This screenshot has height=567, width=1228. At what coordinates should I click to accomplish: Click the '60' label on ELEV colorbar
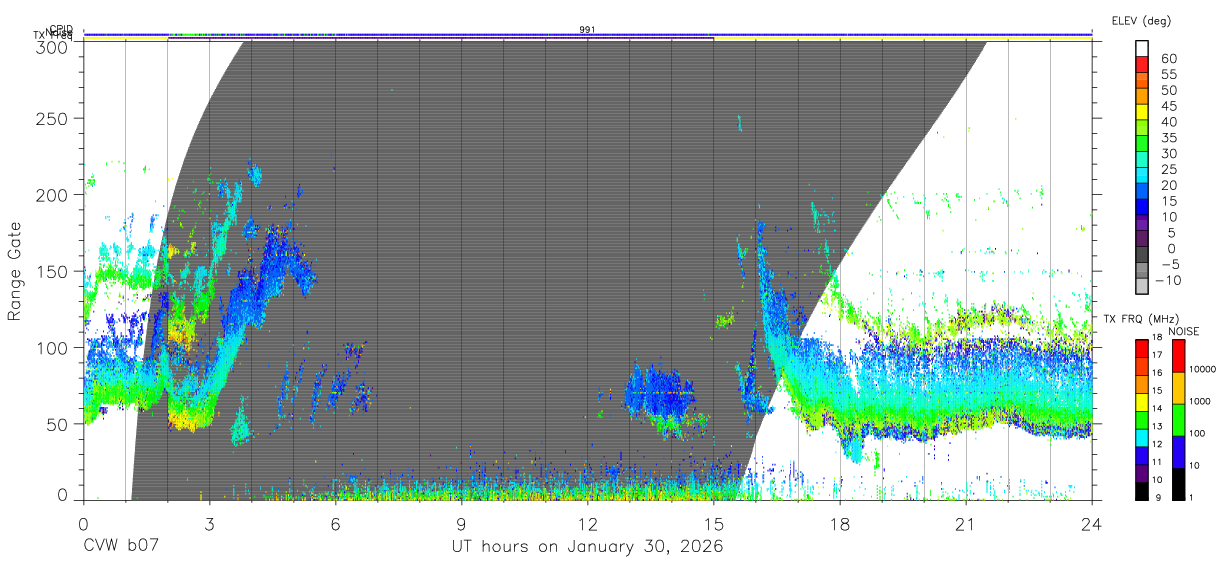click(x=1169, y=59)
